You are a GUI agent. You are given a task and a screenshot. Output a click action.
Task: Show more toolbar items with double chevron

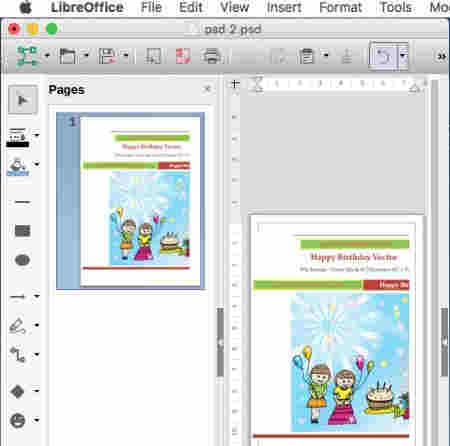(x=442, y=56)
